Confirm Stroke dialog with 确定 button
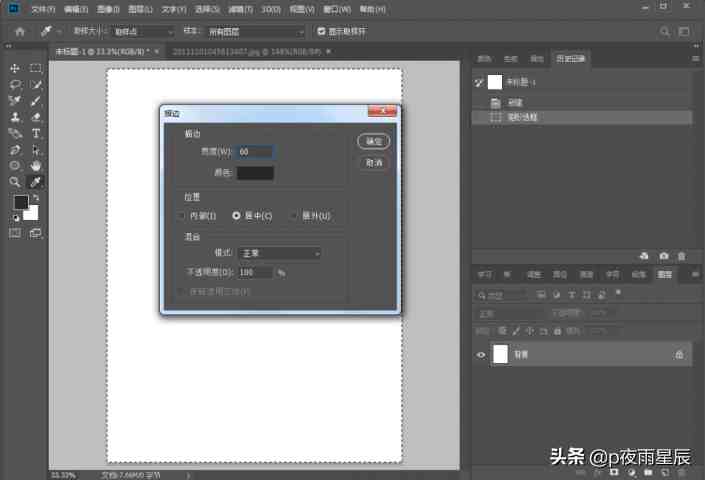Image resolution: width=705 pixels, height=480 pixels. pyautogui.click(x=374, y=141)
